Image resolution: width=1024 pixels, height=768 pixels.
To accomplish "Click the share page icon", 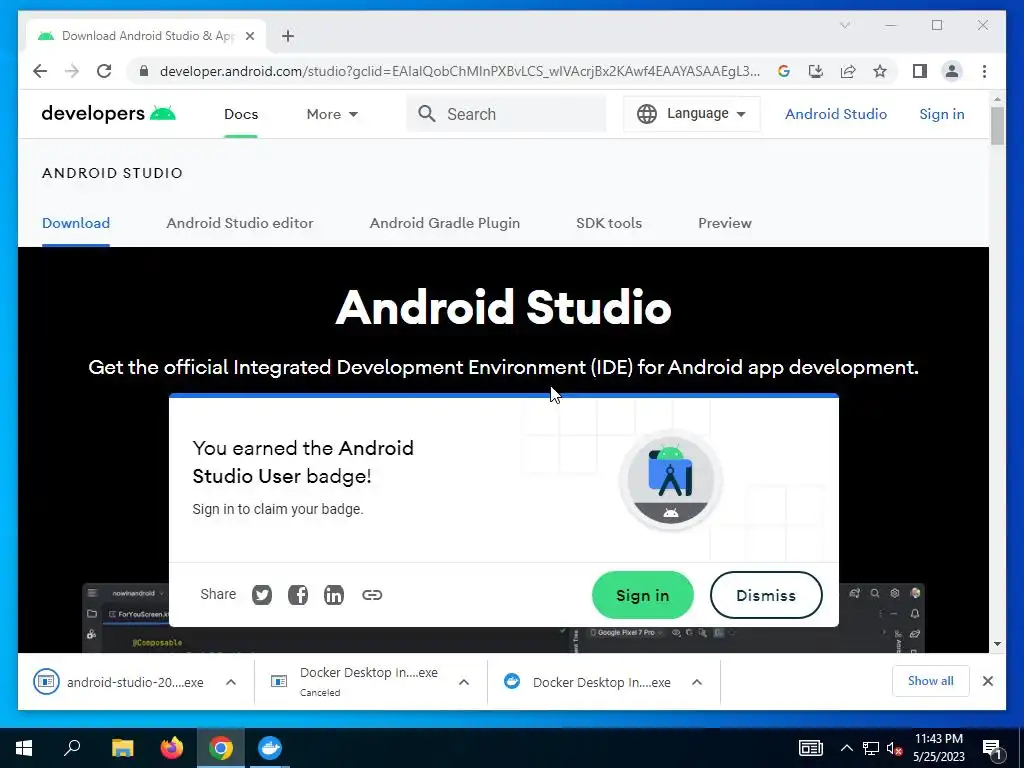I will [x=848, y=71].
